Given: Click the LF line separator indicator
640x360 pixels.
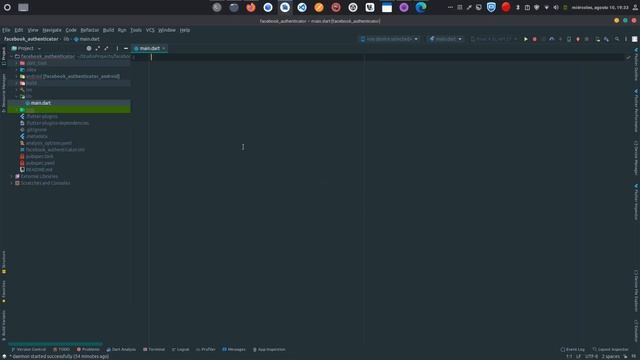Looking at the screenshot, I should [x=578, y=356].
